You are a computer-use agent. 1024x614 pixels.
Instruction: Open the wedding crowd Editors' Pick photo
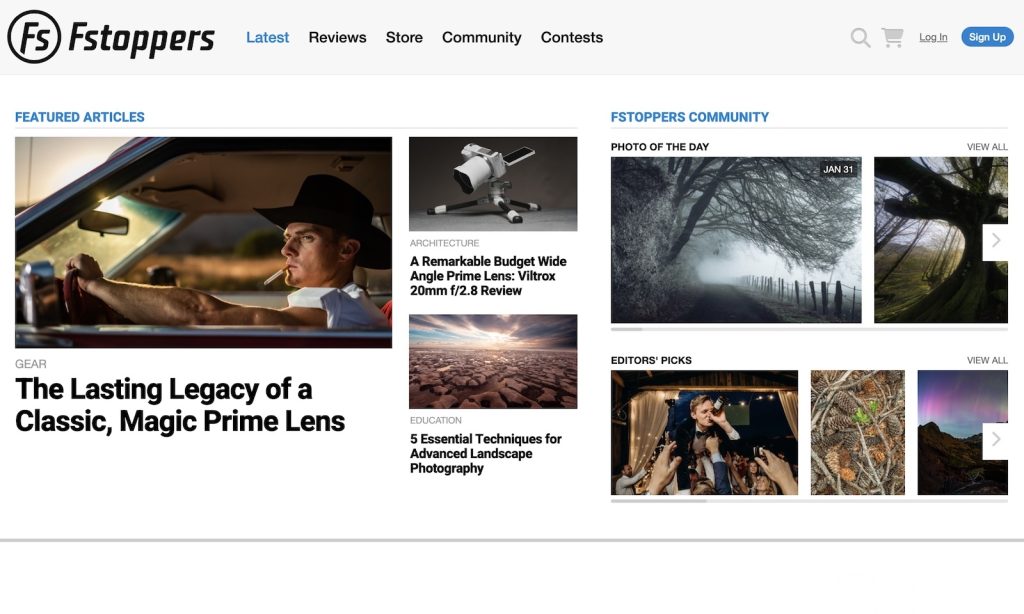(x=704, y=432)
